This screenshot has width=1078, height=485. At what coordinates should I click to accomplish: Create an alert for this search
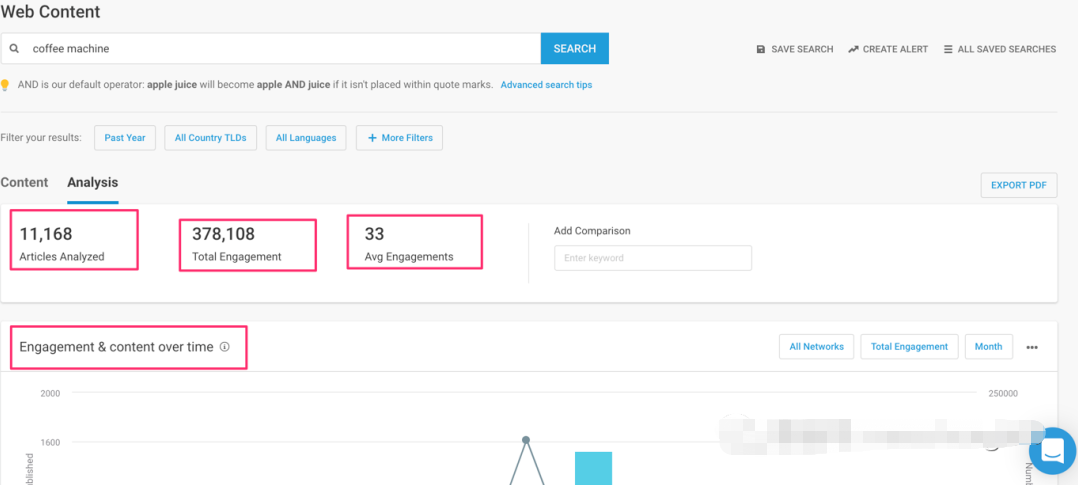coord(888,49)
